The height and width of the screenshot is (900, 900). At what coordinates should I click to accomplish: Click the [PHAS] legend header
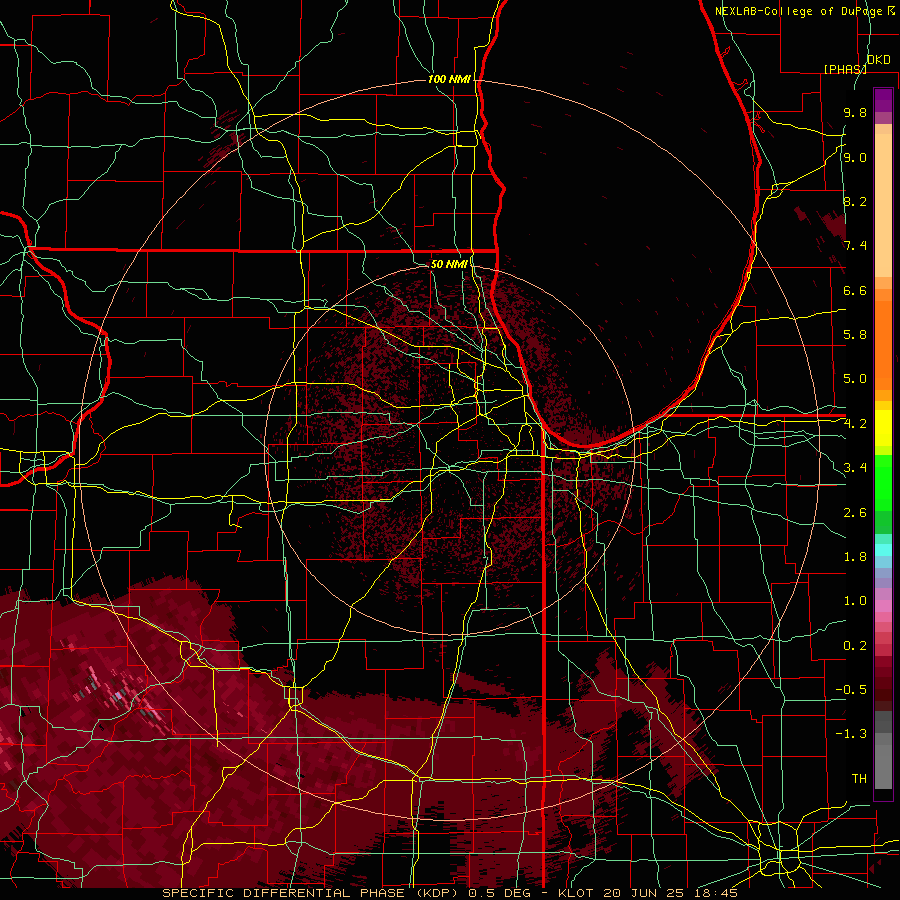pos(845,69)
